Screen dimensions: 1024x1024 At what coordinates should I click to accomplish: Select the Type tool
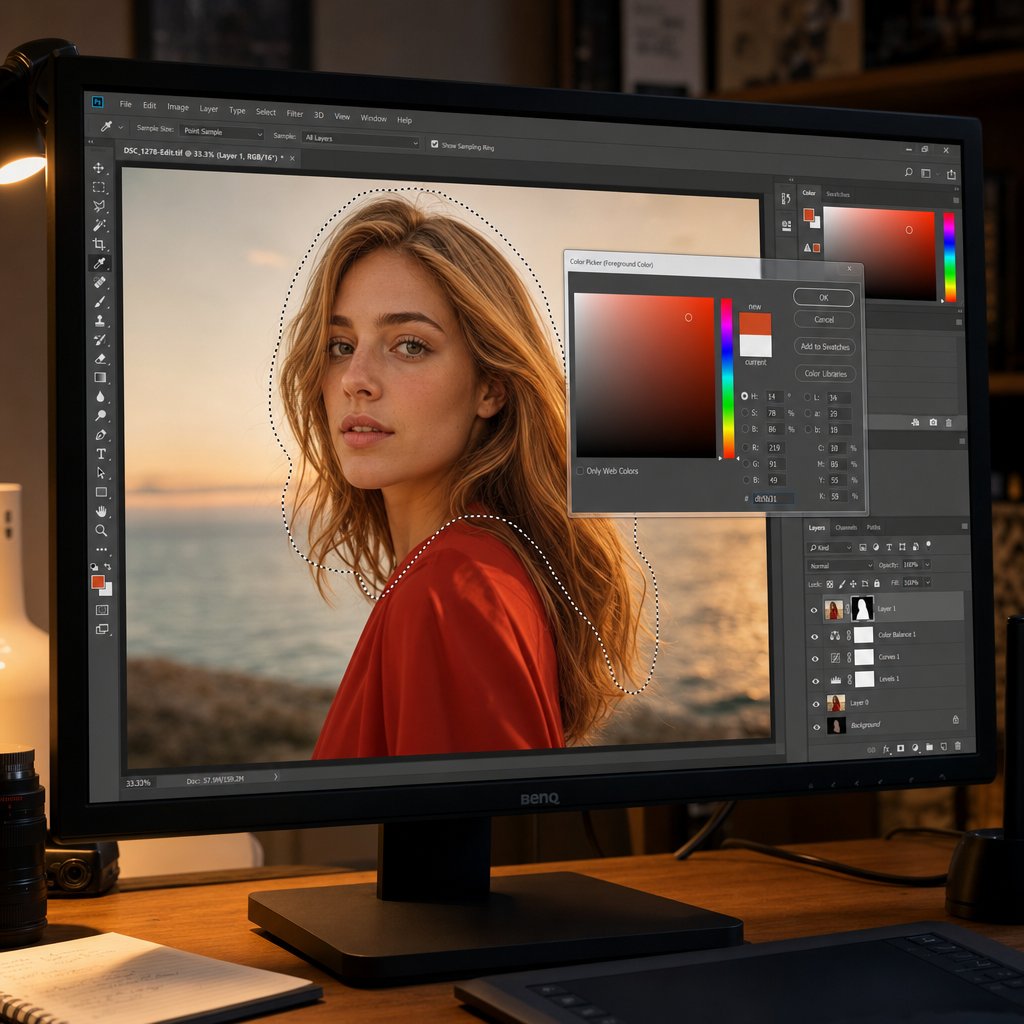[x=101, y=454]
